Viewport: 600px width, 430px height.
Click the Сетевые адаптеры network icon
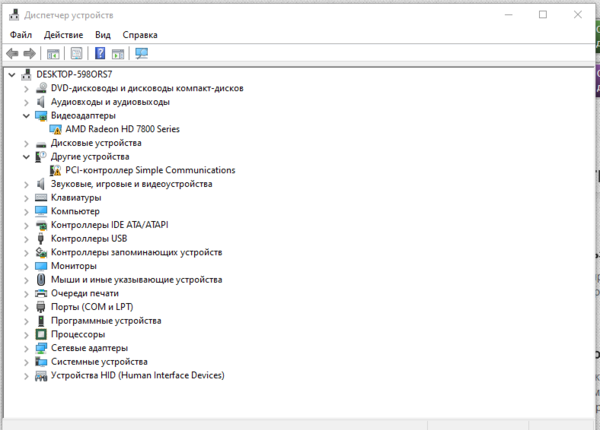(x=41, y=348)
